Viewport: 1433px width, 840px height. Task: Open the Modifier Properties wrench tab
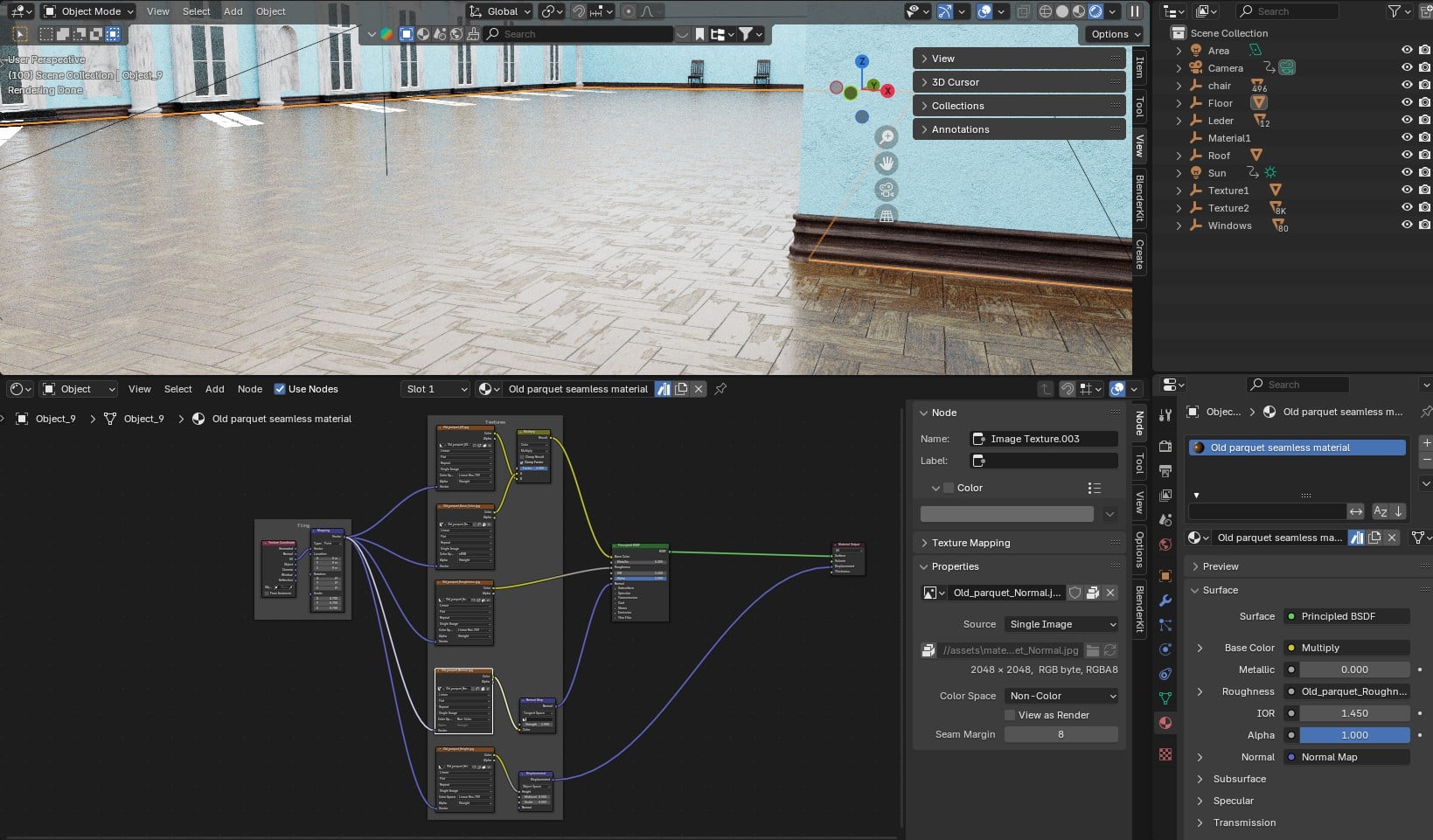pos(1165,601)
